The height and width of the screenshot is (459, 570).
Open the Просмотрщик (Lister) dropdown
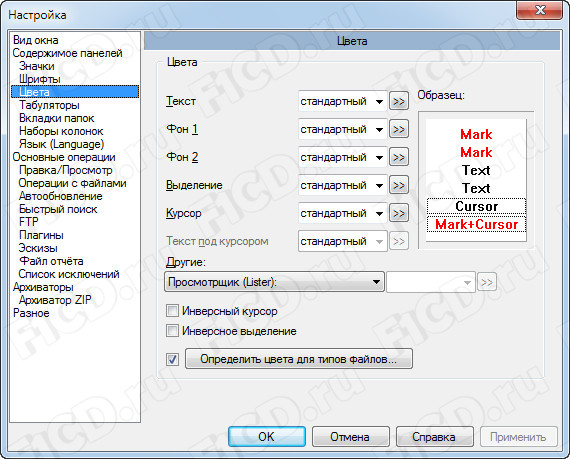(274, 282)
